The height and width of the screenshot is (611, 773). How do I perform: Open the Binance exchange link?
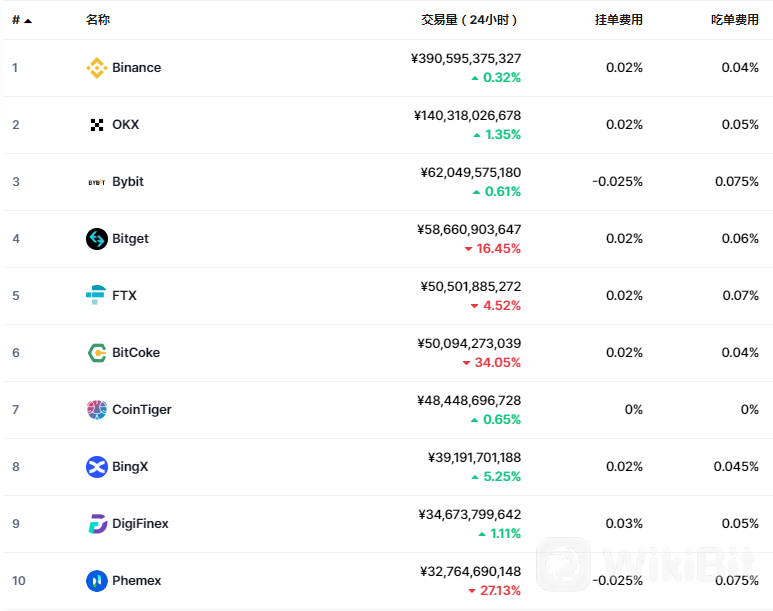(x=137, y=68)
